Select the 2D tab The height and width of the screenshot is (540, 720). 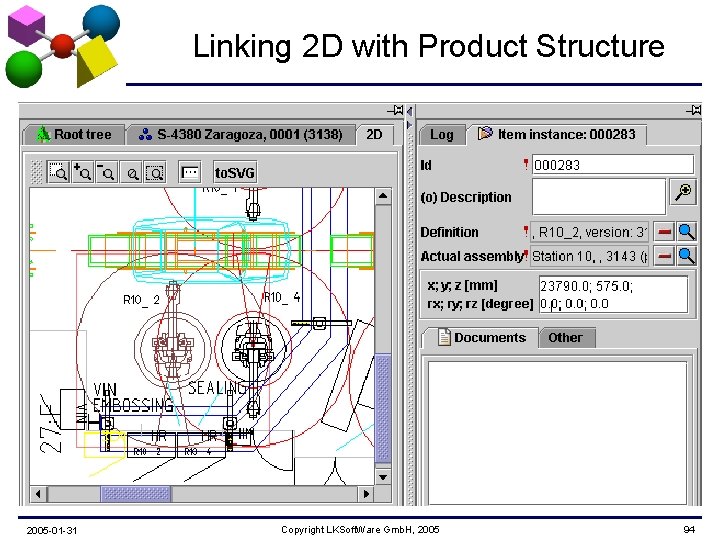click(374, 135)
